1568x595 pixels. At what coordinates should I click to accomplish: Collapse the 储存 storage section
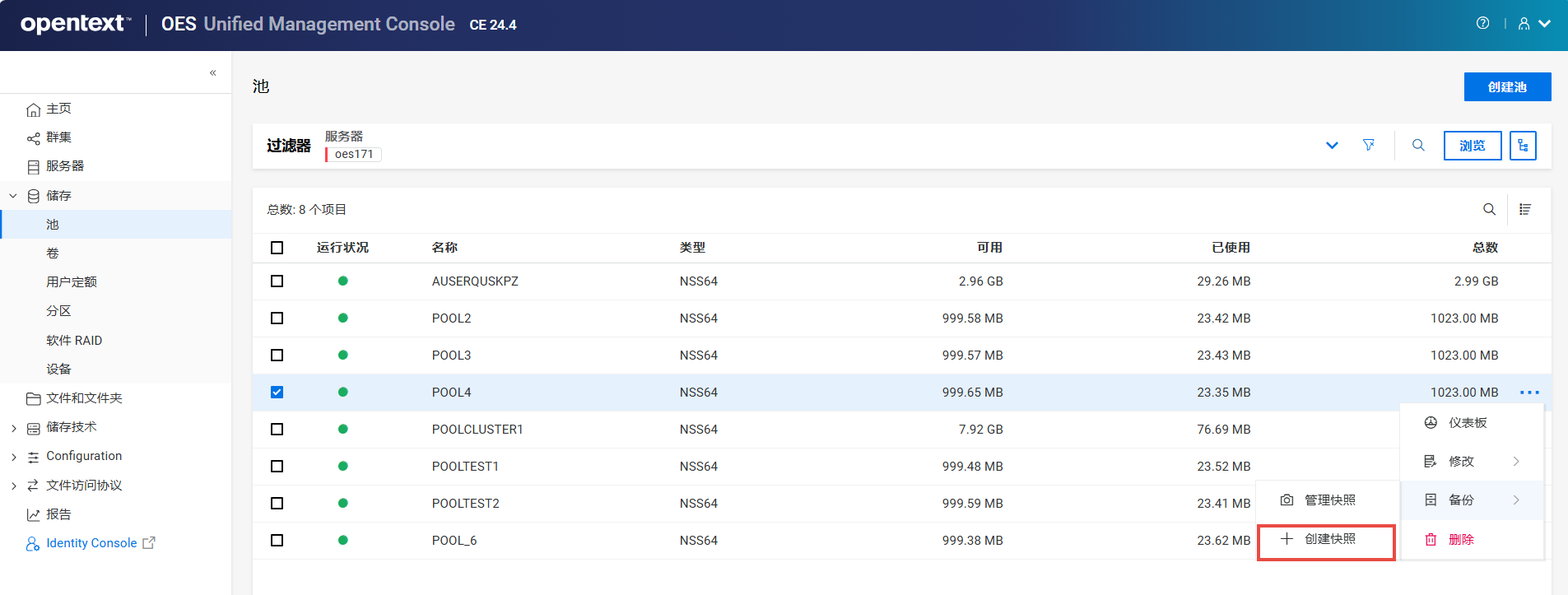13,196
